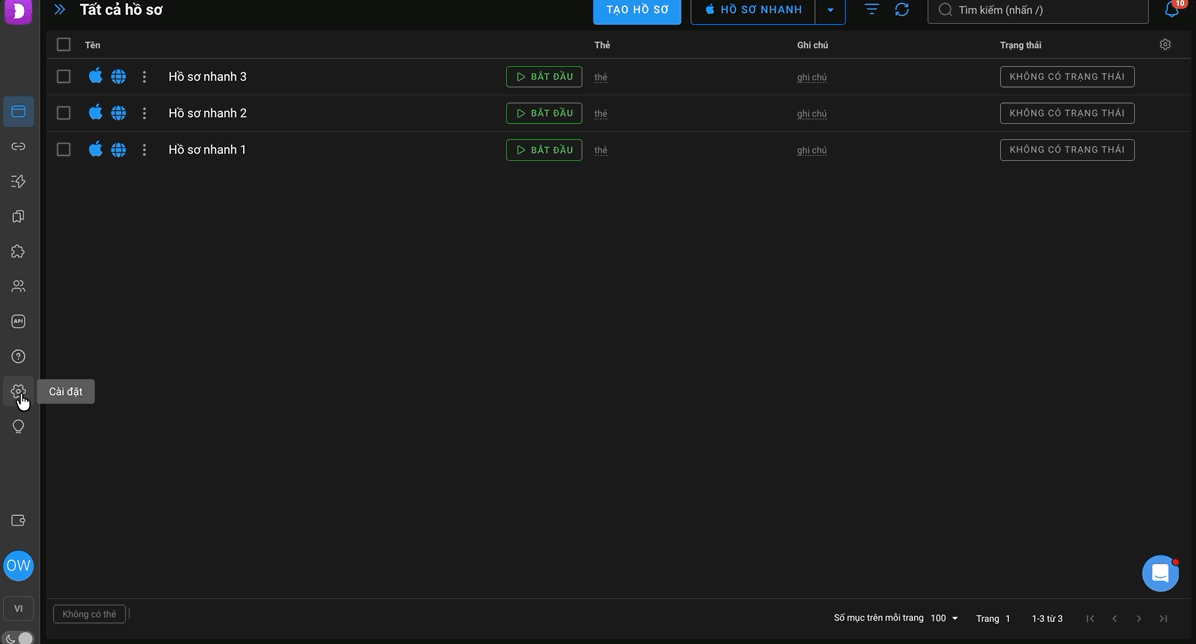Image resolution: width=1196 pixels, height=644 pixels.
Task: Open the team users icon in sidebar
Action: [x=18, y=286]
